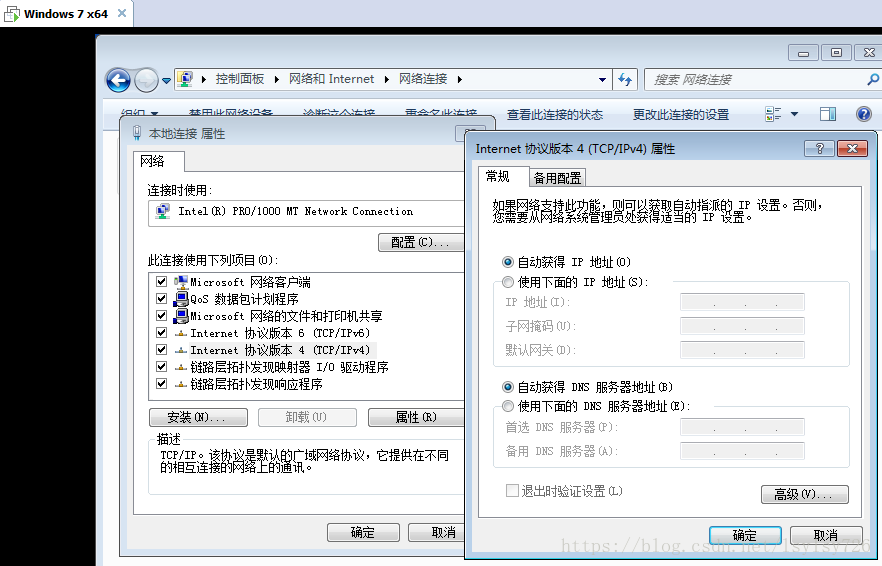Viewport: 882px width, 566px height.
Task: Uncheck Internet 协议版本 6 (TCP/IPv6) checkbox
Action: pyautogui.click(x=162, y=333)
